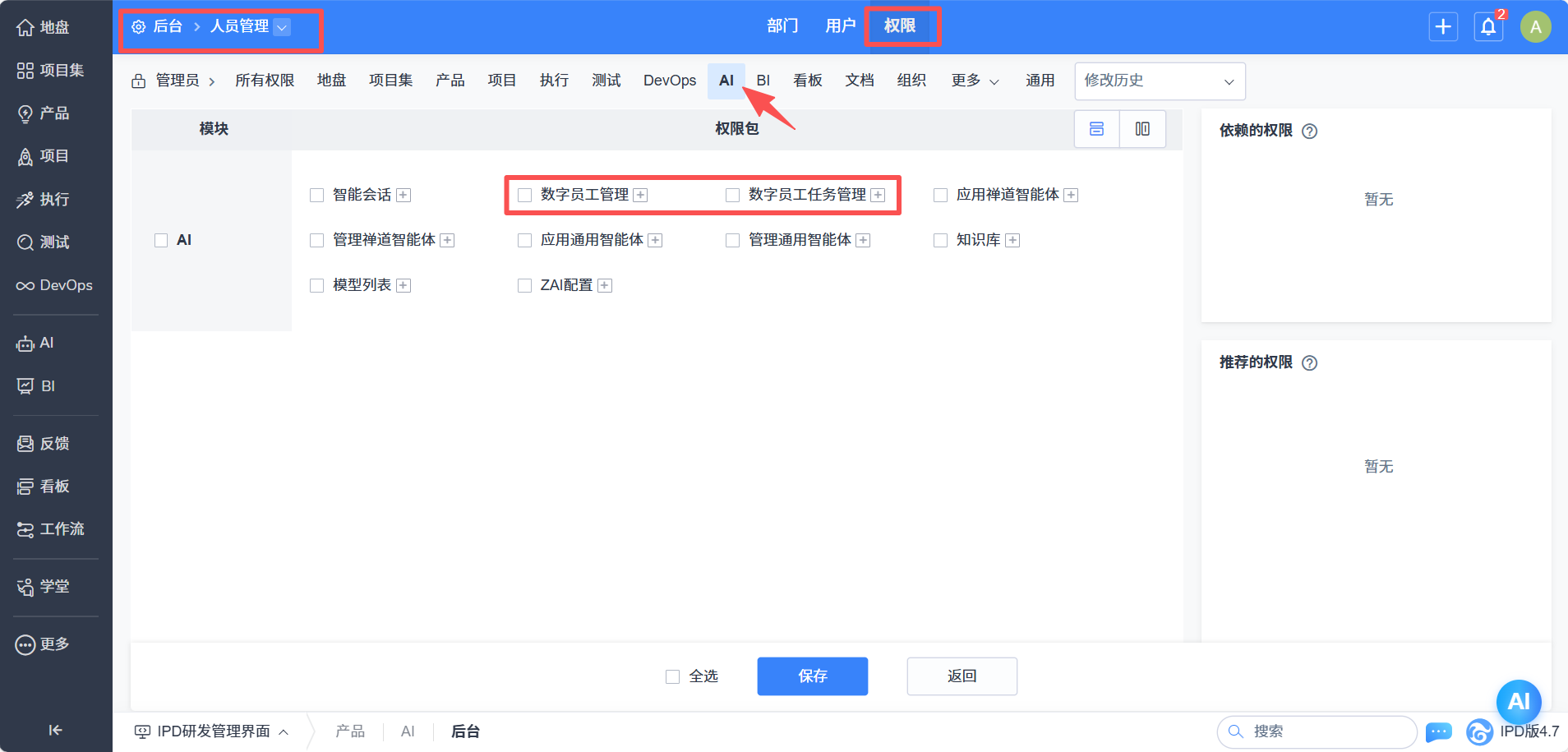Expand the 更多 menu in permission tabs
Image resolution: width=1568 pixels, height=752 pixels.
click(975, 81)
